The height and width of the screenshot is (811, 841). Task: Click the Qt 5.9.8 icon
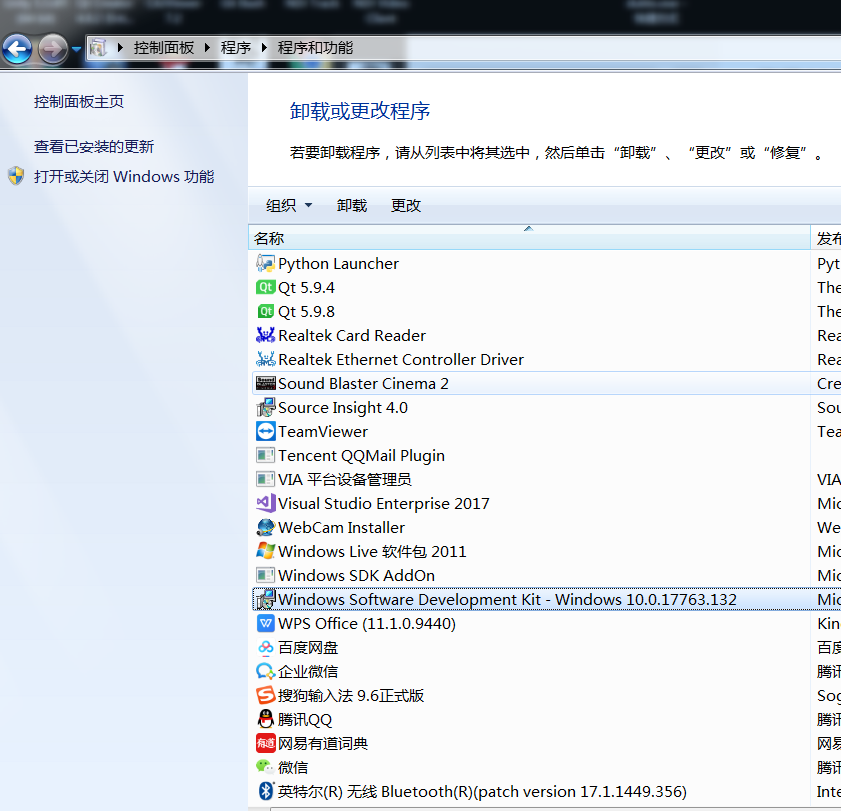click(265, 311)
